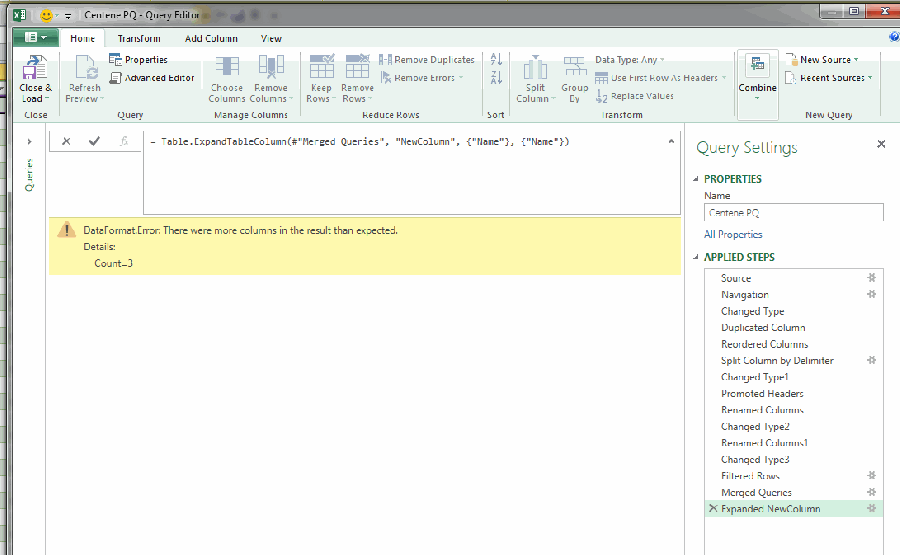Click the query Name input field
The width and height of the screenshot is (900, 555).
coord(793,212)
